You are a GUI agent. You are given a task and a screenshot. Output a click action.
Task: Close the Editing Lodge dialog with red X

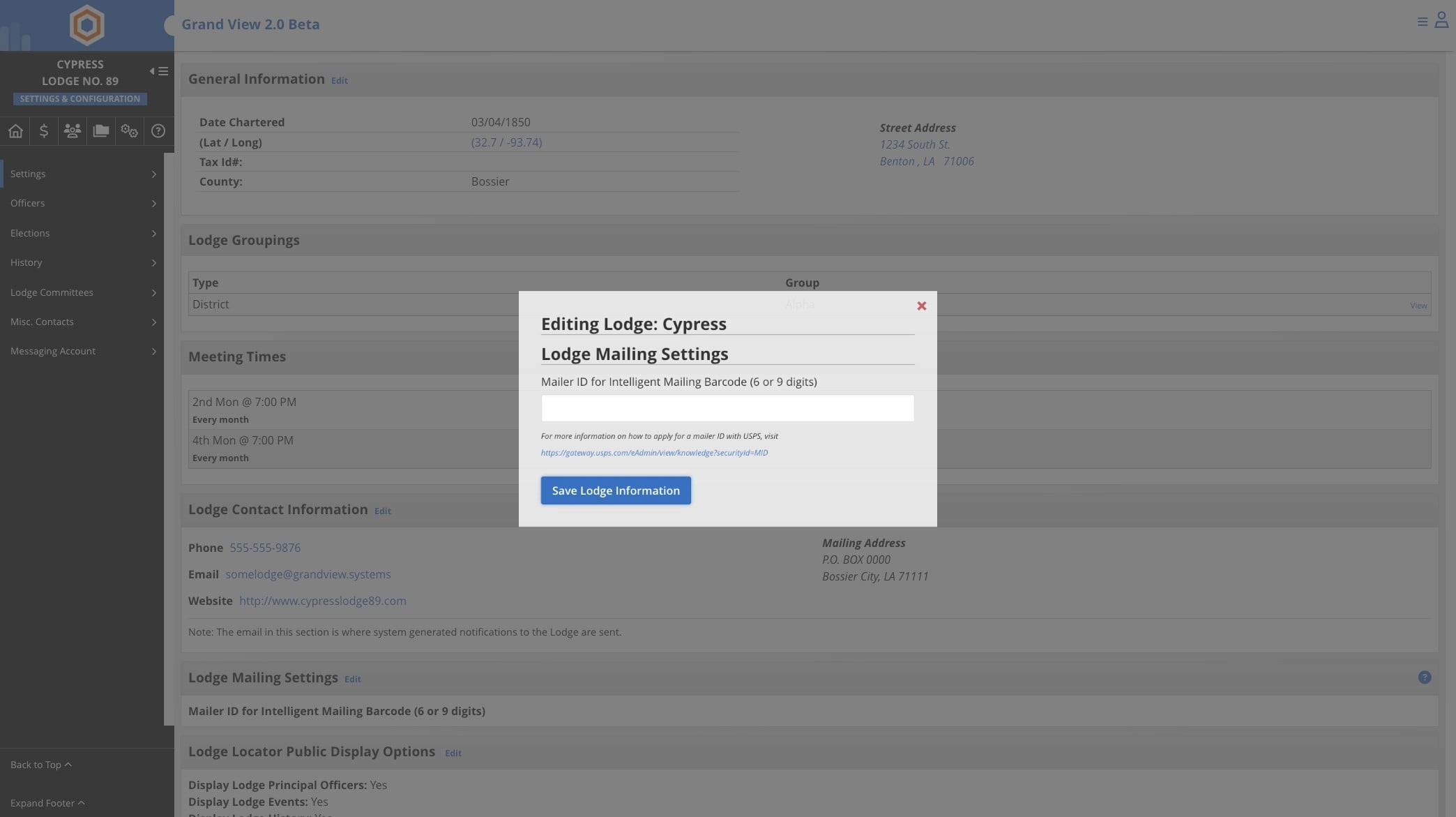coord(922,306)
